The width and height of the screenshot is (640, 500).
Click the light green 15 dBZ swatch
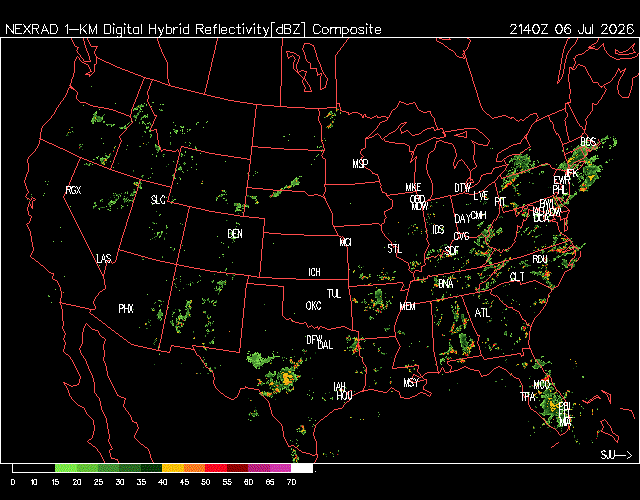[x=65, y=468]
